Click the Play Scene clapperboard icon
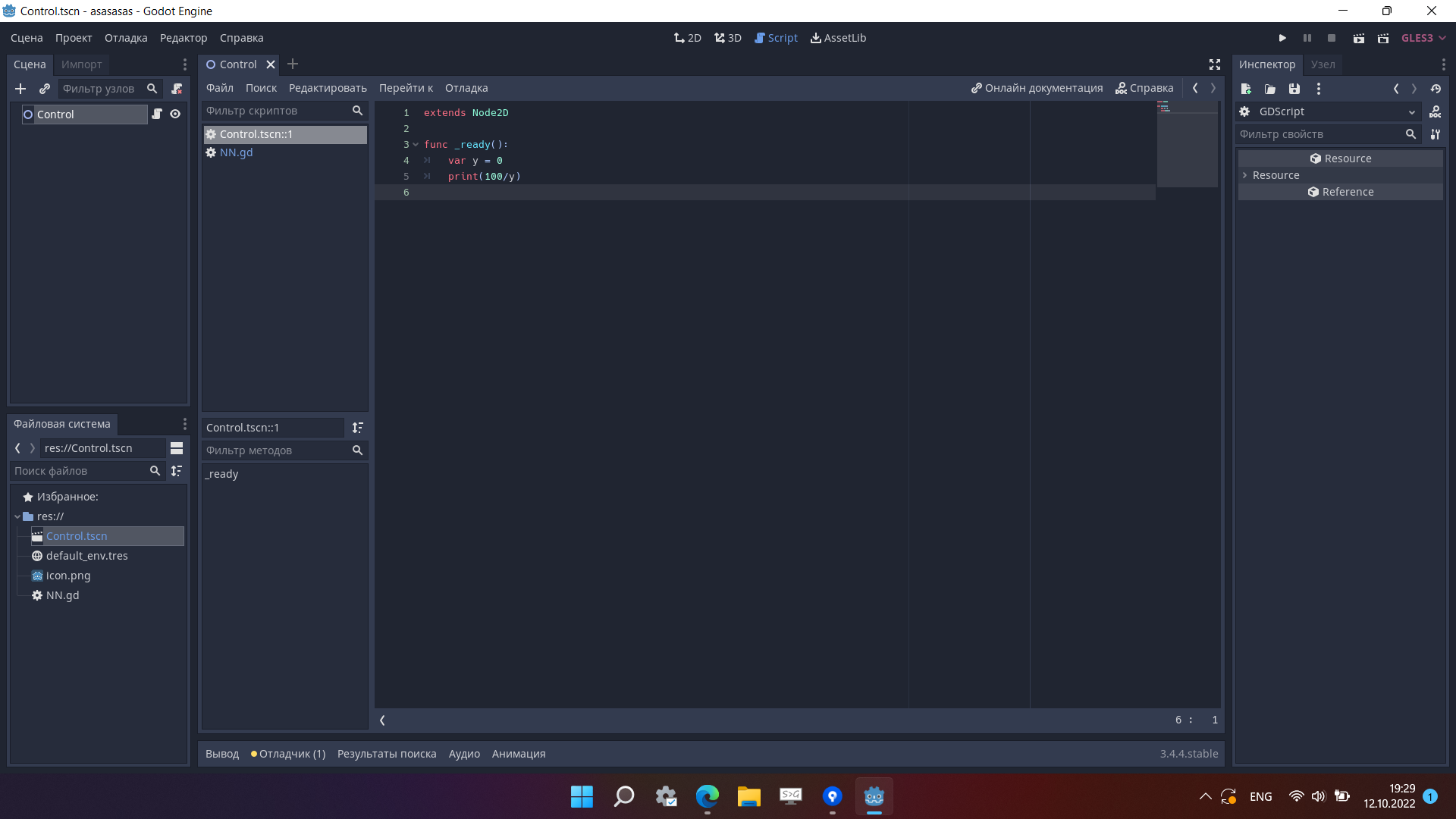The image size is (1456, 819). 1359,38
